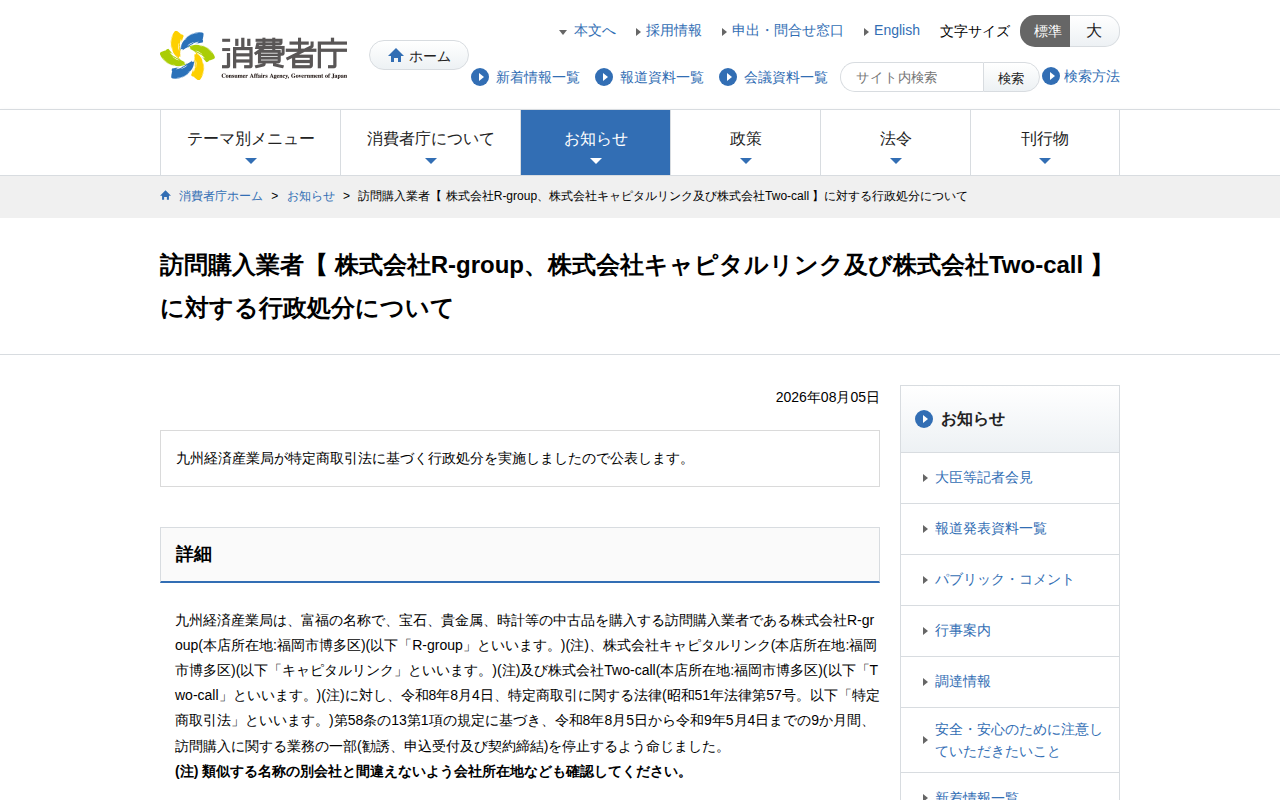Screen dimensions: 1280x800
Task: Expand 刊行物 navigation menu
Action: tap(1045, 142)
